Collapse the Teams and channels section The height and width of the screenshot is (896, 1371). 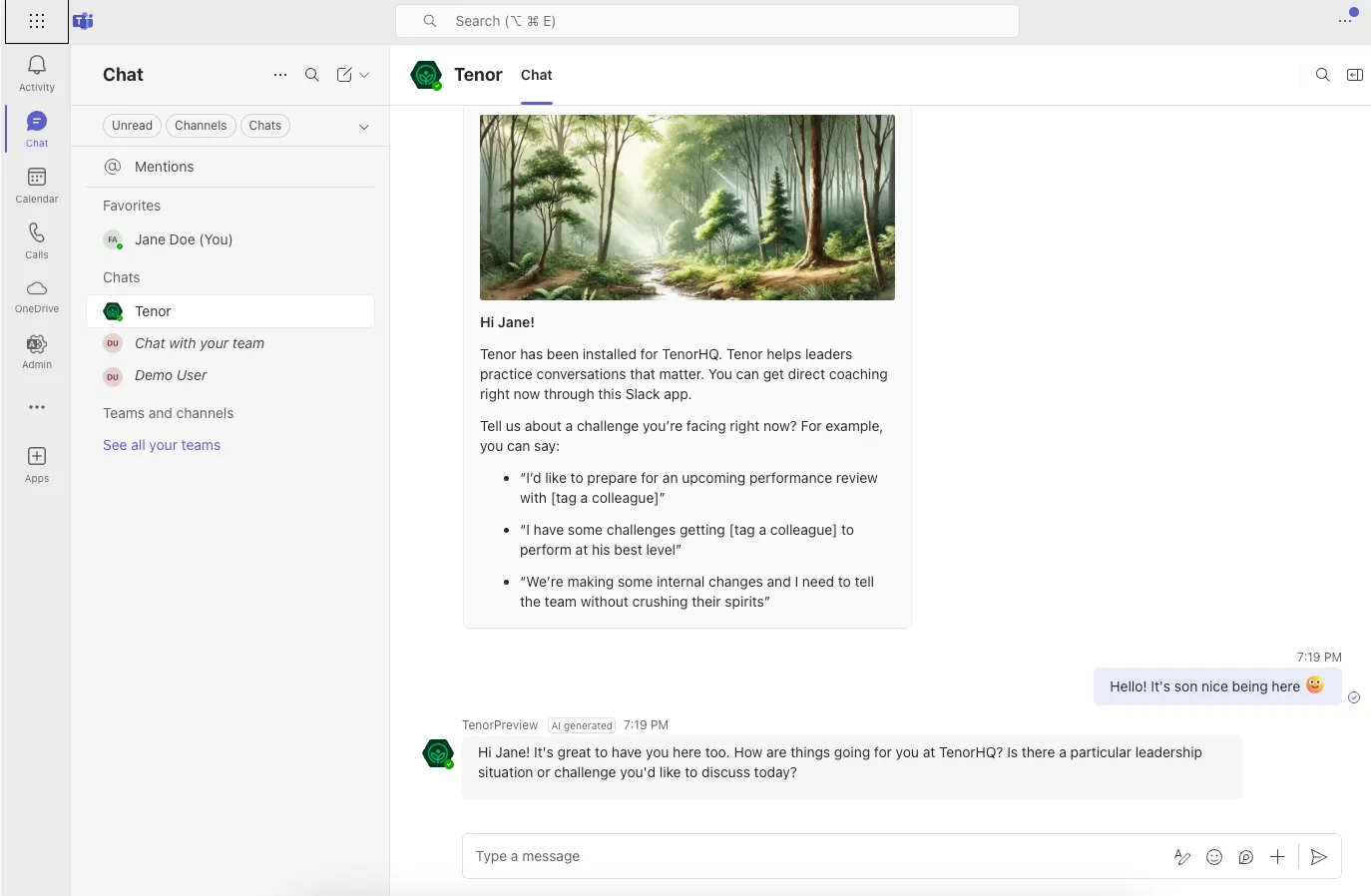[169, 413]
